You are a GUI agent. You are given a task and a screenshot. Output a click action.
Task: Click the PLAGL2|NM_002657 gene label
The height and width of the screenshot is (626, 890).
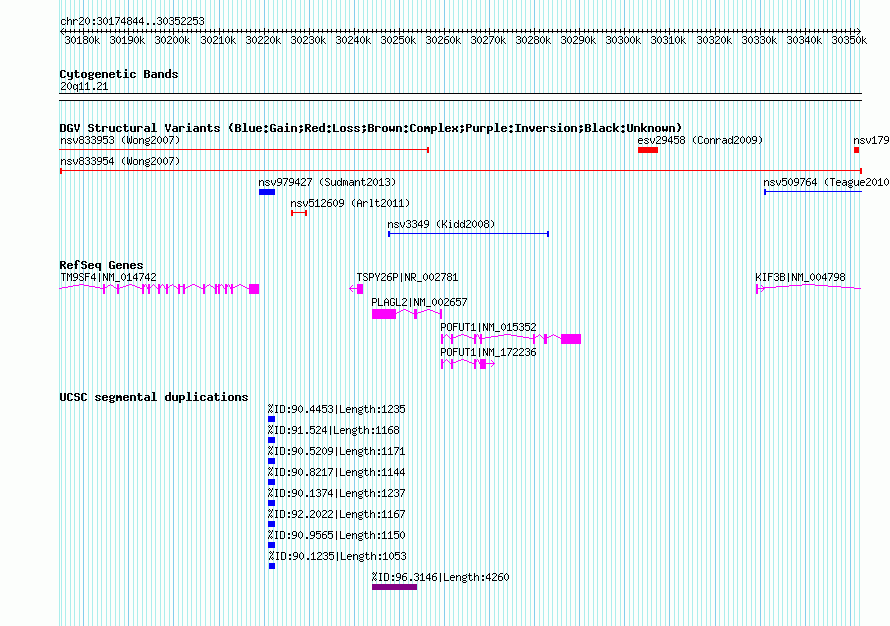419,302
